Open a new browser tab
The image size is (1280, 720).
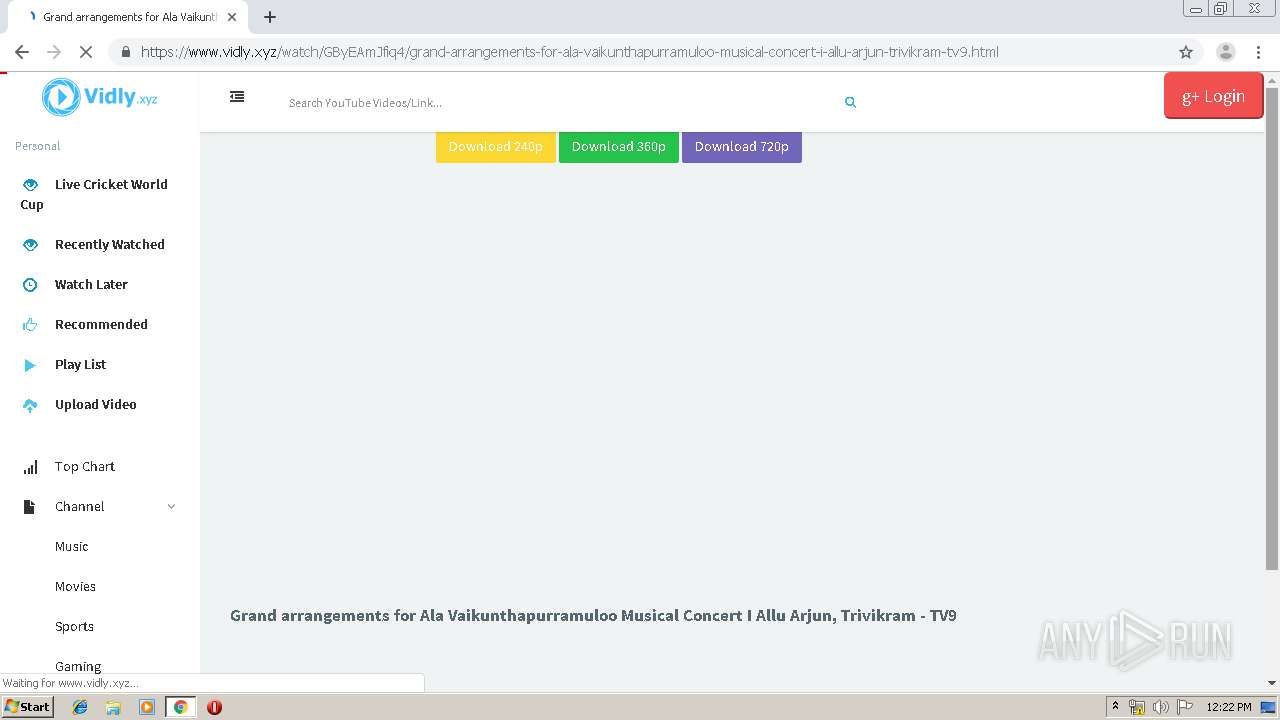pos(269,17)
